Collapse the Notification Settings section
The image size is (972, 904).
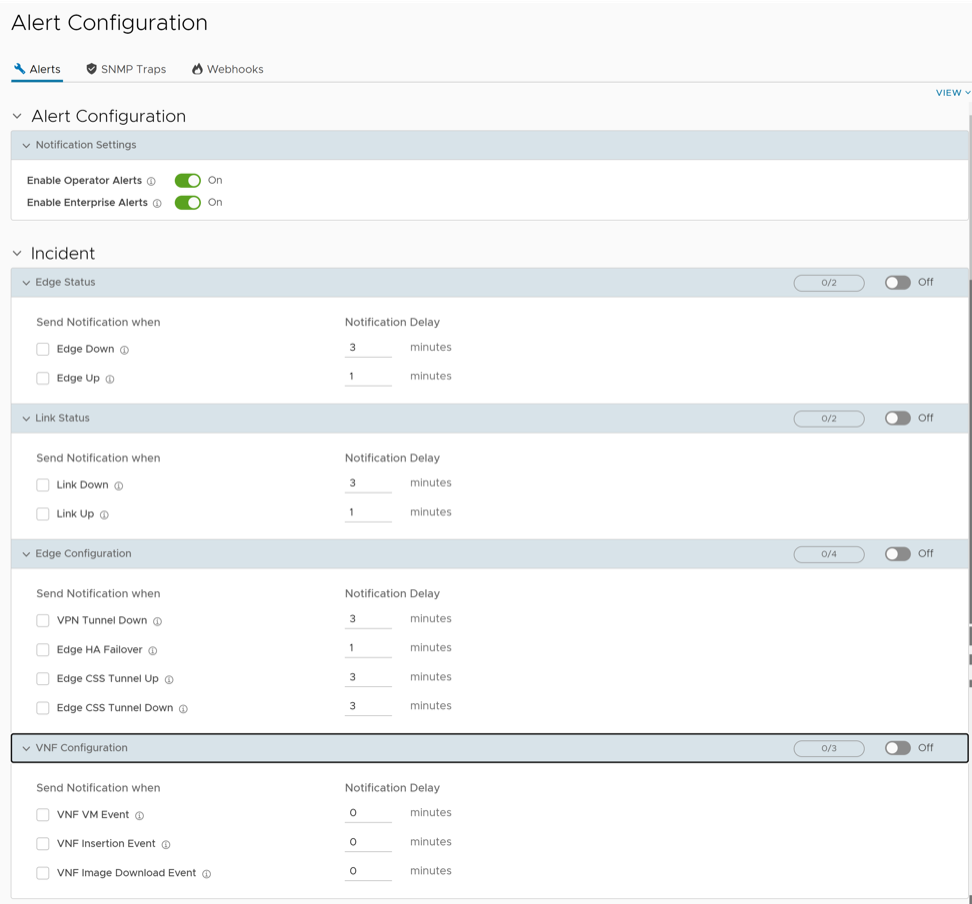pyautogui.click(x=26, y=146)
